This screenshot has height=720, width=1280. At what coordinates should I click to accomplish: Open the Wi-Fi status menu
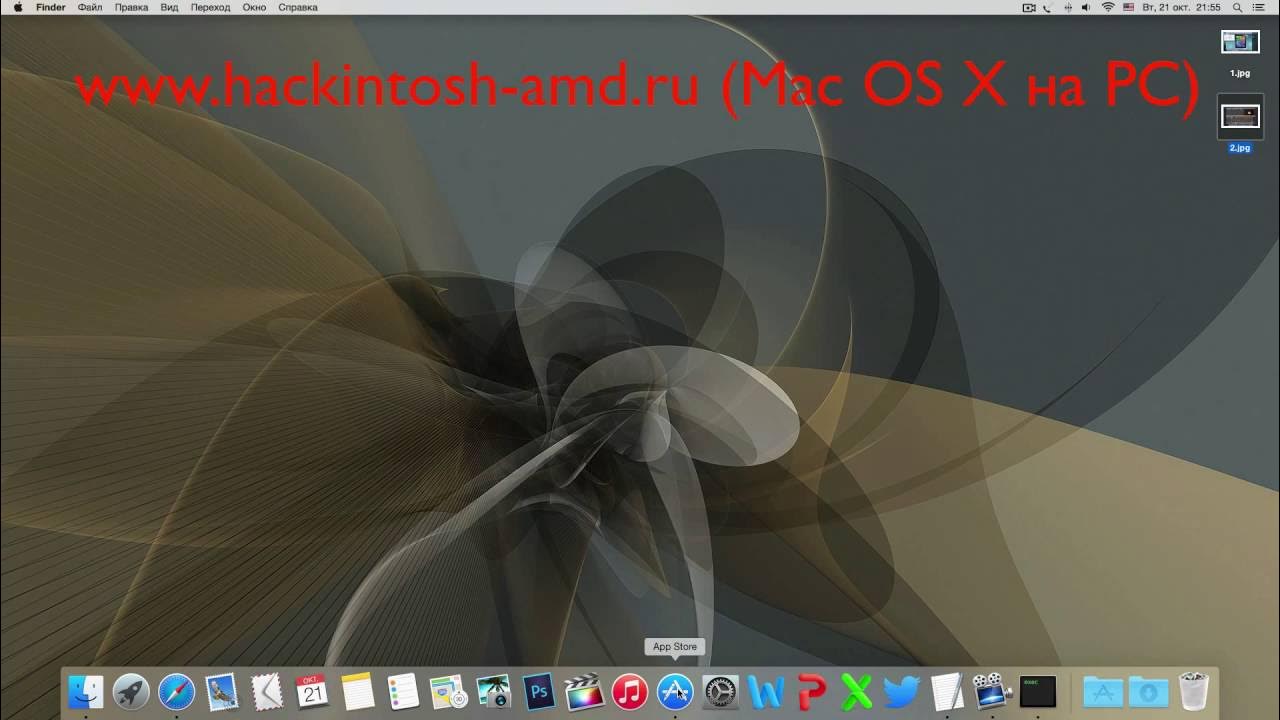pos(1108,7)
